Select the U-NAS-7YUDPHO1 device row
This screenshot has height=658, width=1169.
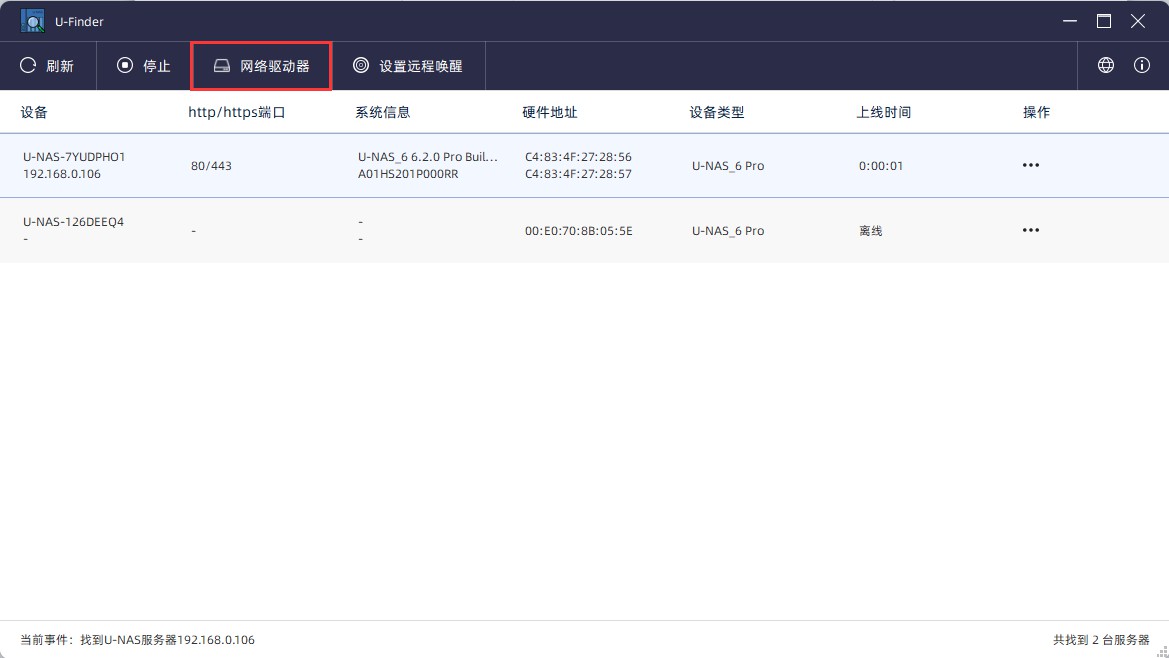point(74,157)
